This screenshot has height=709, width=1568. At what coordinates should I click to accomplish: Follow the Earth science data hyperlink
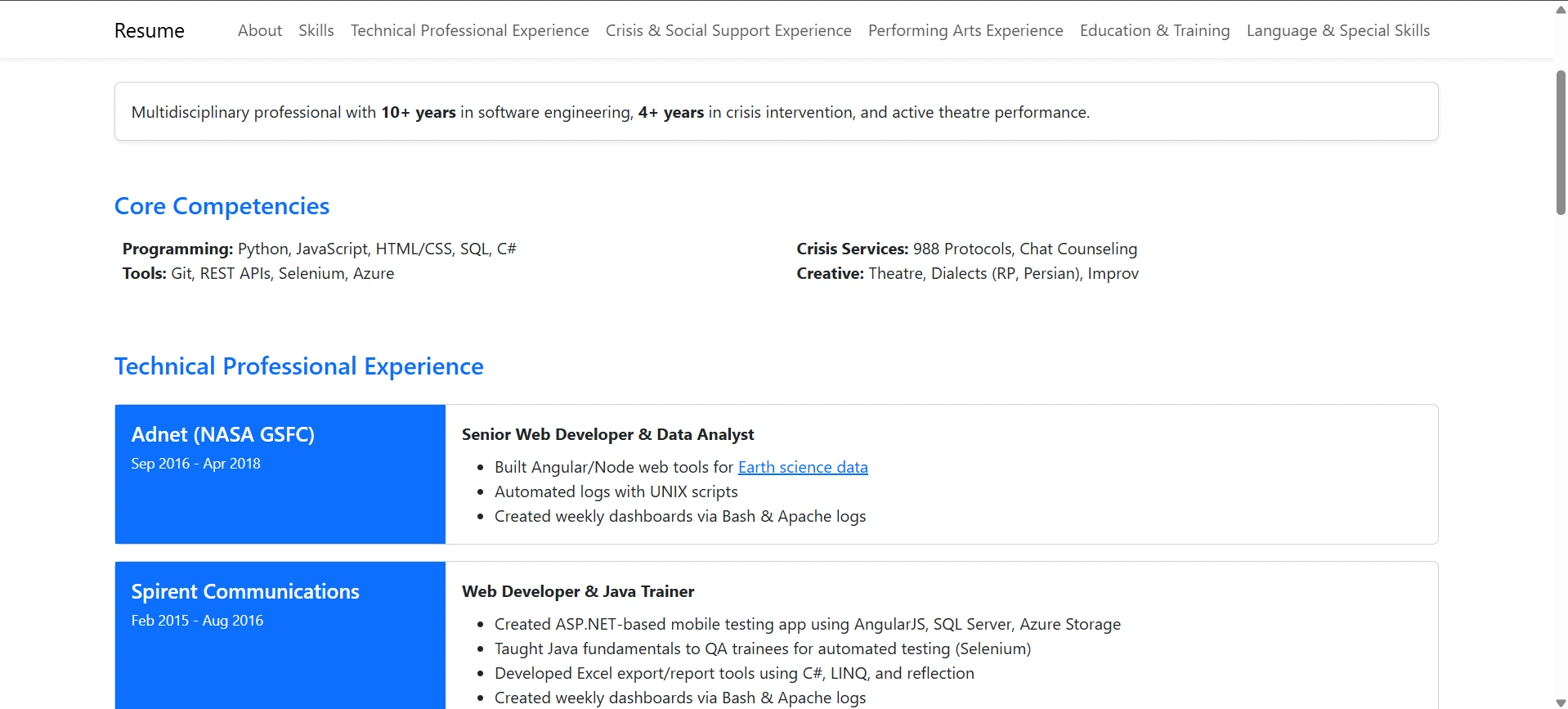click(802, 467)
